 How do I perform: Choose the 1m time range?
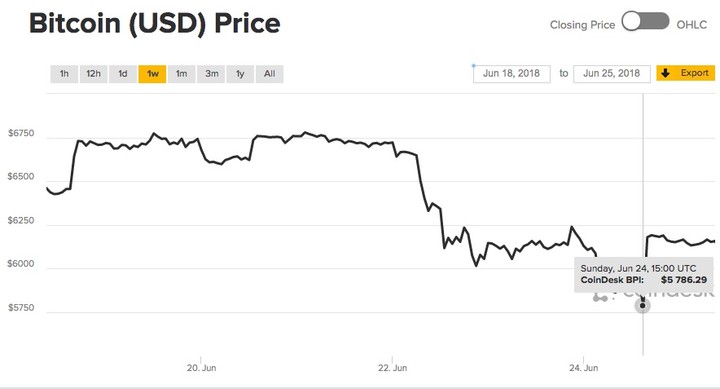(181, 74)
